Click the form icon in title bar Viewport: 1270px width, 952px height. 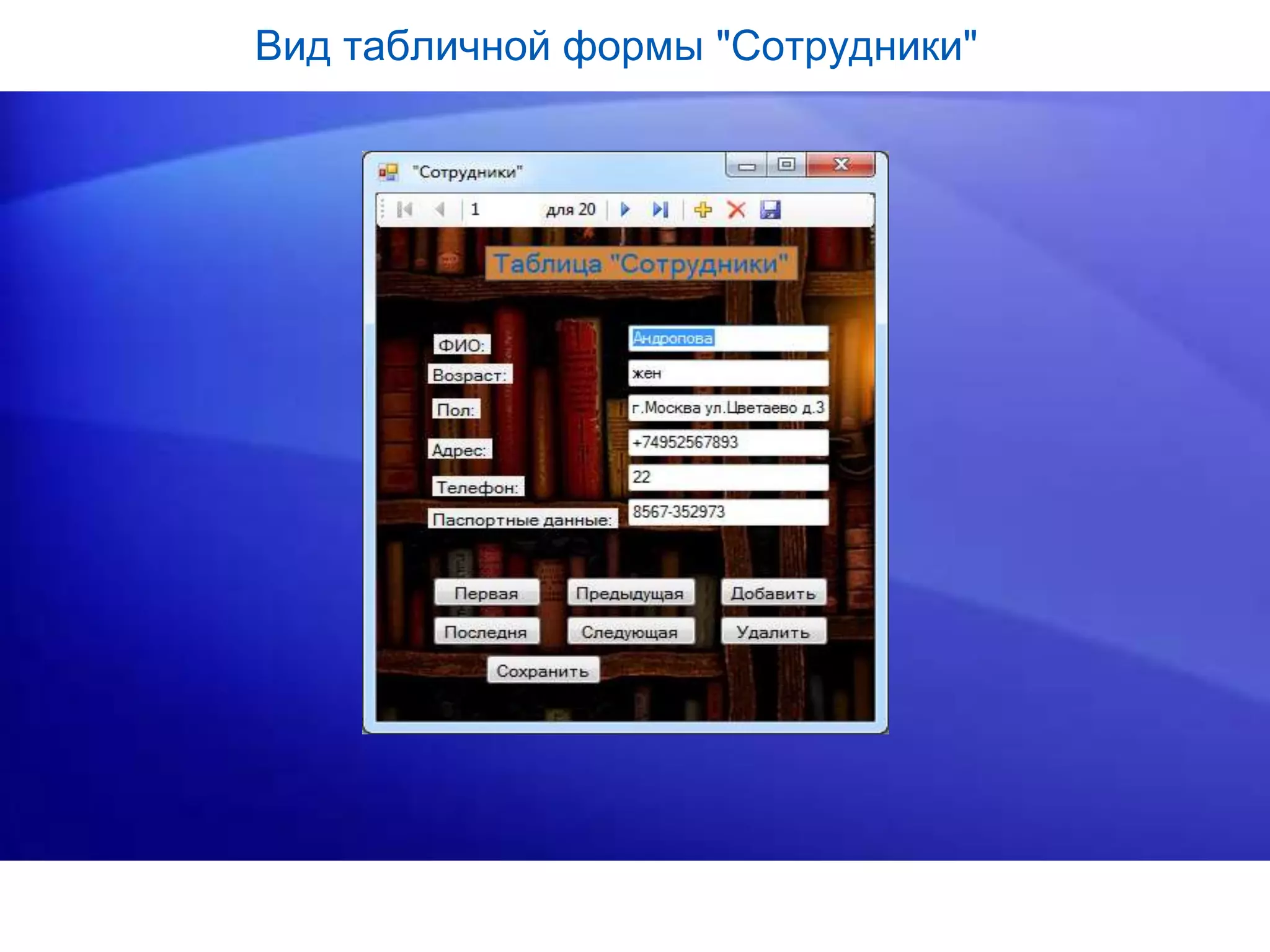(388, 172)
